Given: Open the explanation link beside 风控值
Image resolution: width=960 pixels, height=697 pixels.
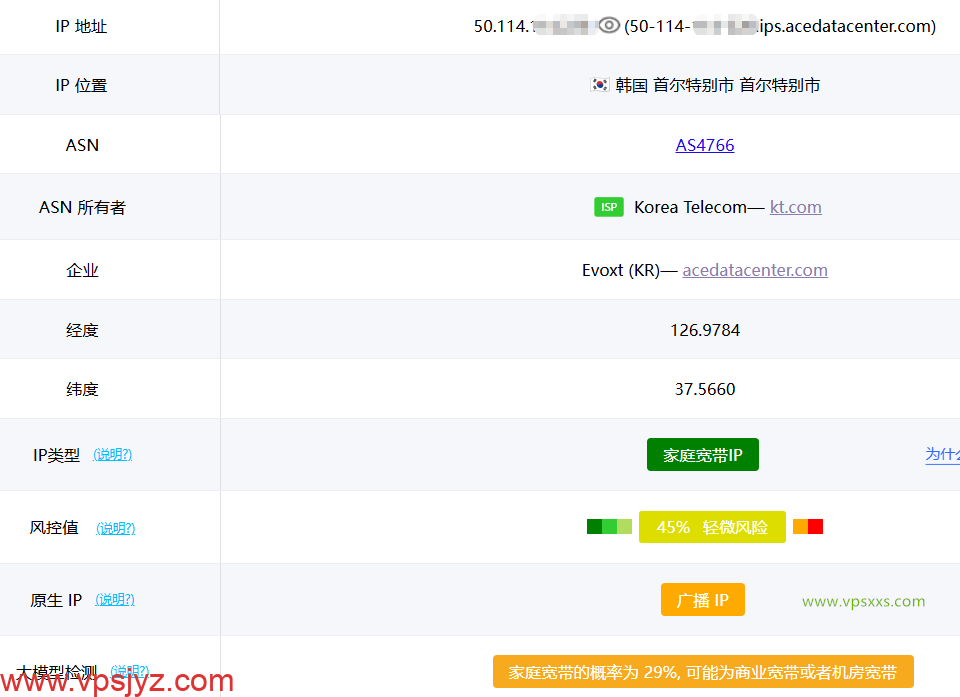Looking at the screenshot, I should (x=116, y=527).
